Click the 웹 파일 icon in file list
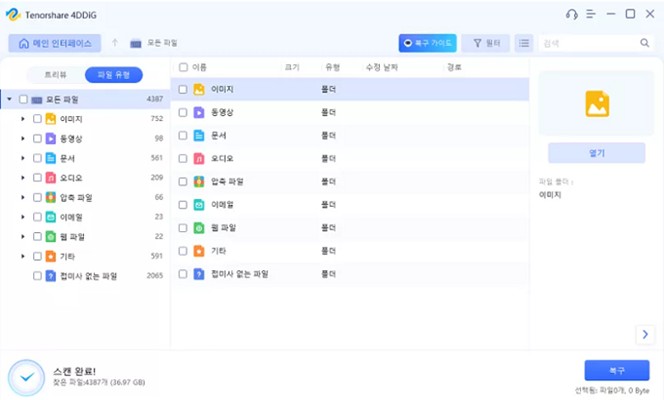The width and height of the screenshot is (664, 400). (x=199, y=227)
